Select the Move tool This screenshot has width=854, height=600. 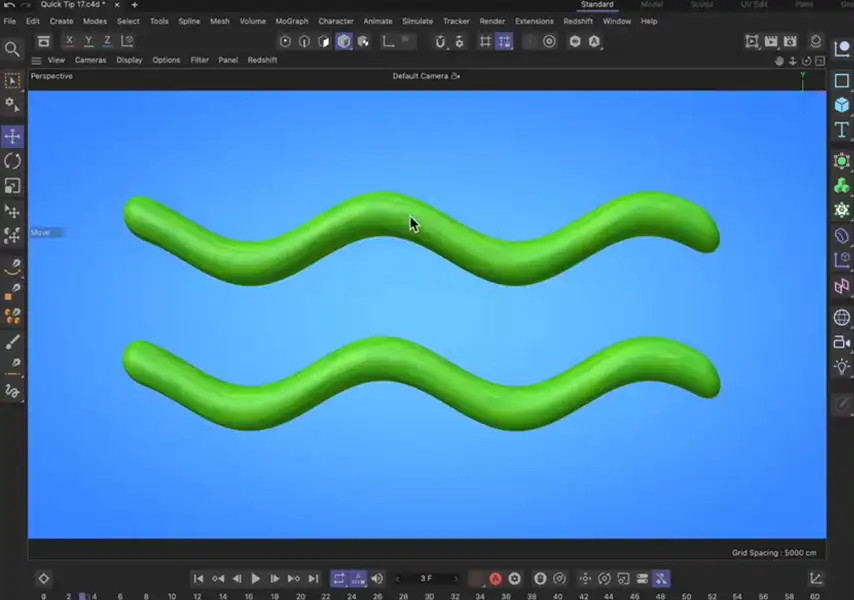(13, 136)
